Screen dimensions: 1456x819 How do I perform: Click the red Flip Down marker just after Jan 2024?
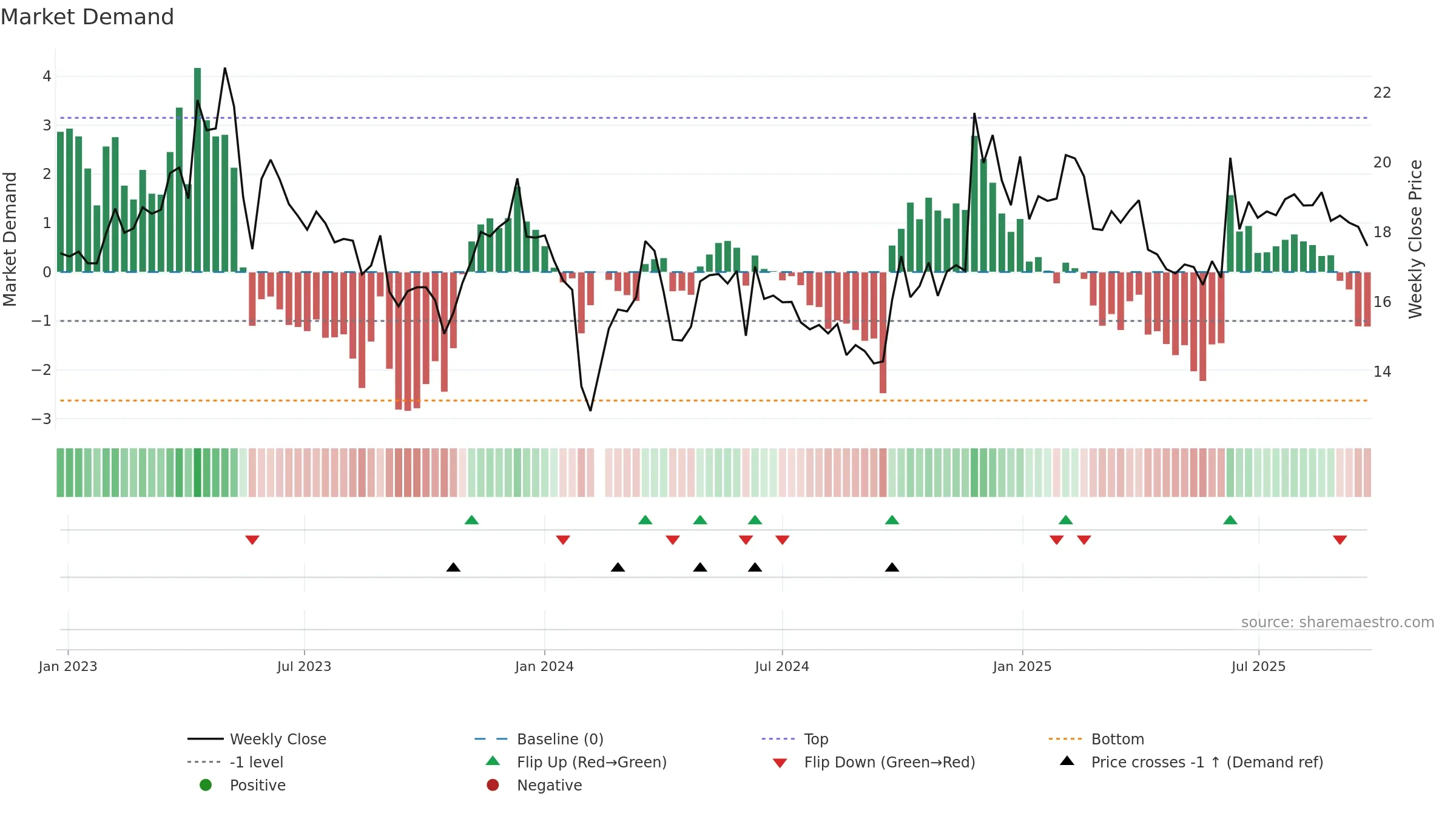(x=563, y=540)
